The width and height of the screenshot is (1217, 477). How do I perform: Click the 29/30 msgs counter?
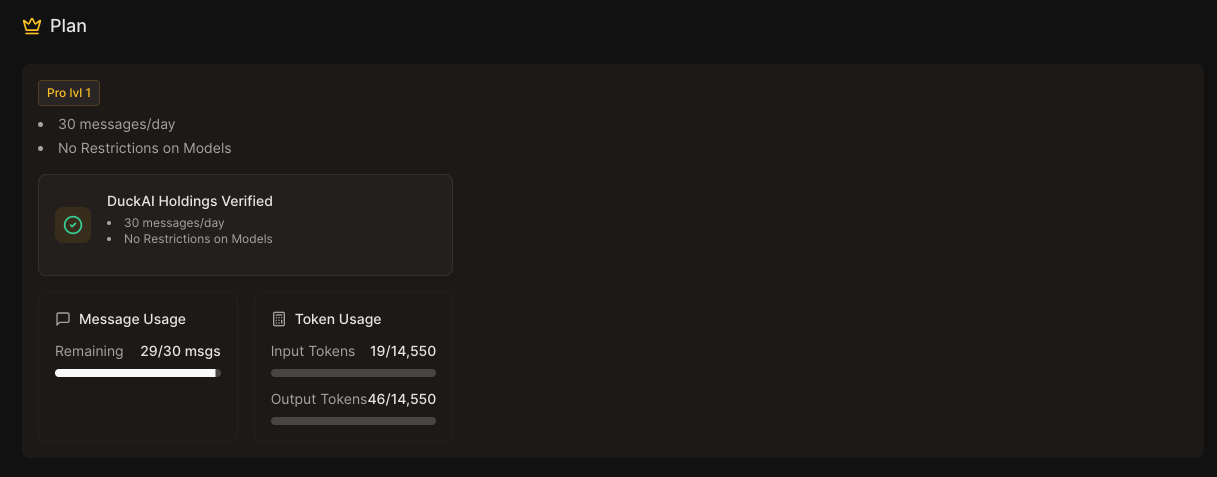point(181,351)
